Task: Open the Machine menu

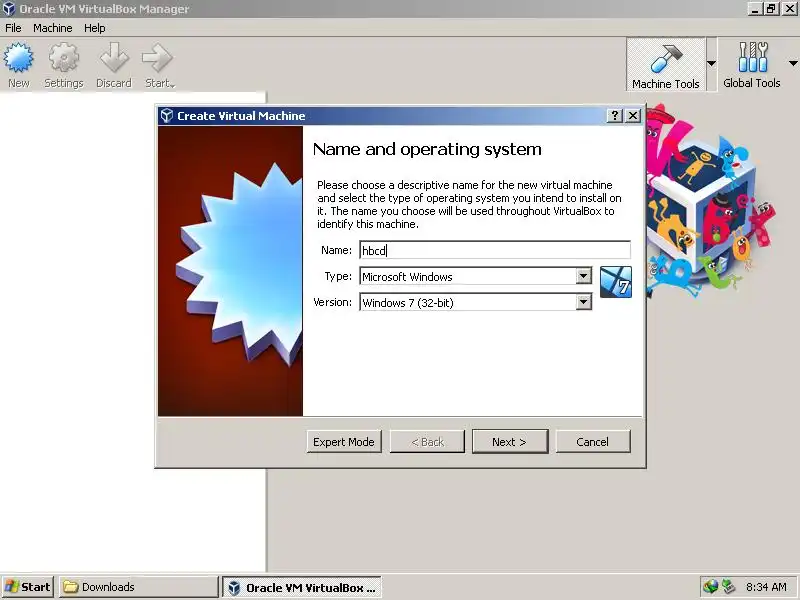Action: [x=53, y=28]
